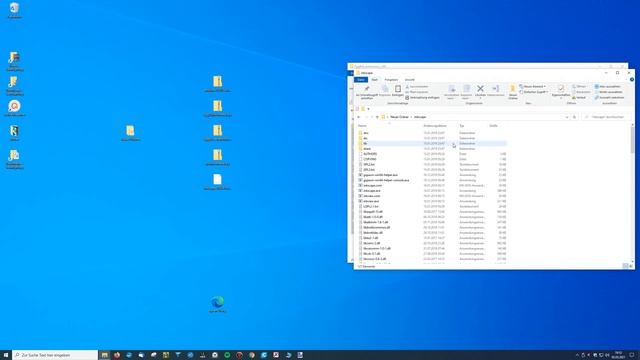Open the Kopieren nach dropdown
The height and width of the screenshot is (360, 640).
tap(466, 92)
